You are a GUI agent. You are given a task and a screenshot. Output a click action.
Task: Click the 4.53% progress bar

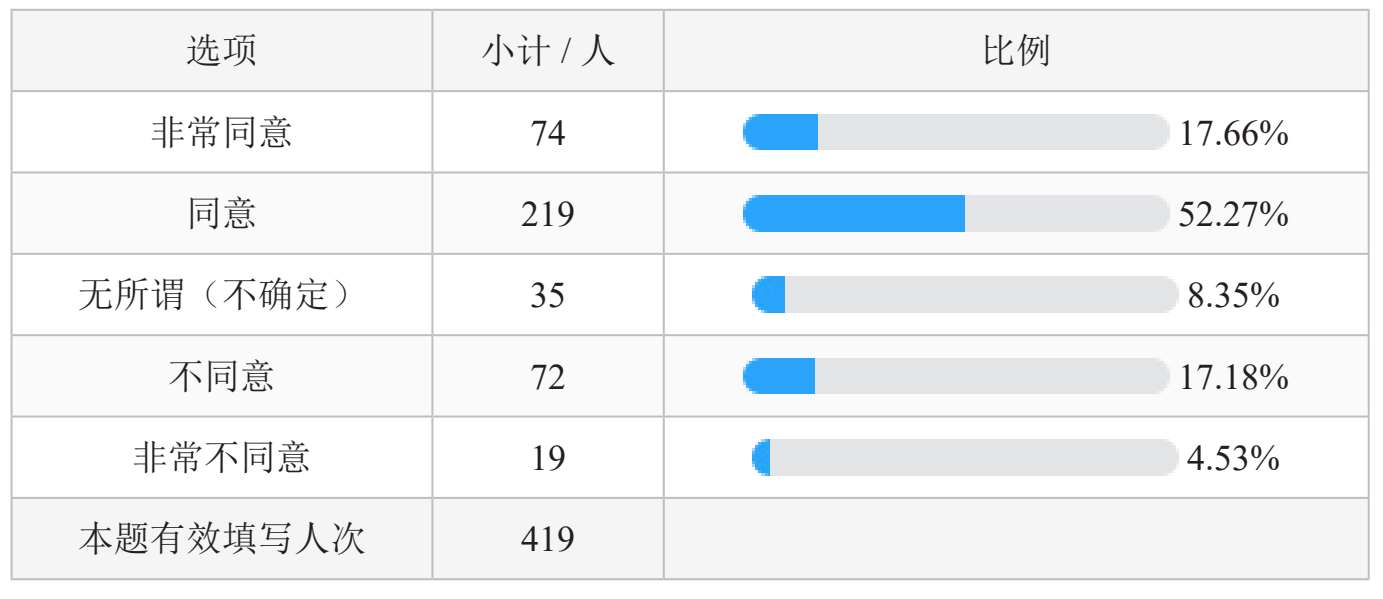pos(965,458)
